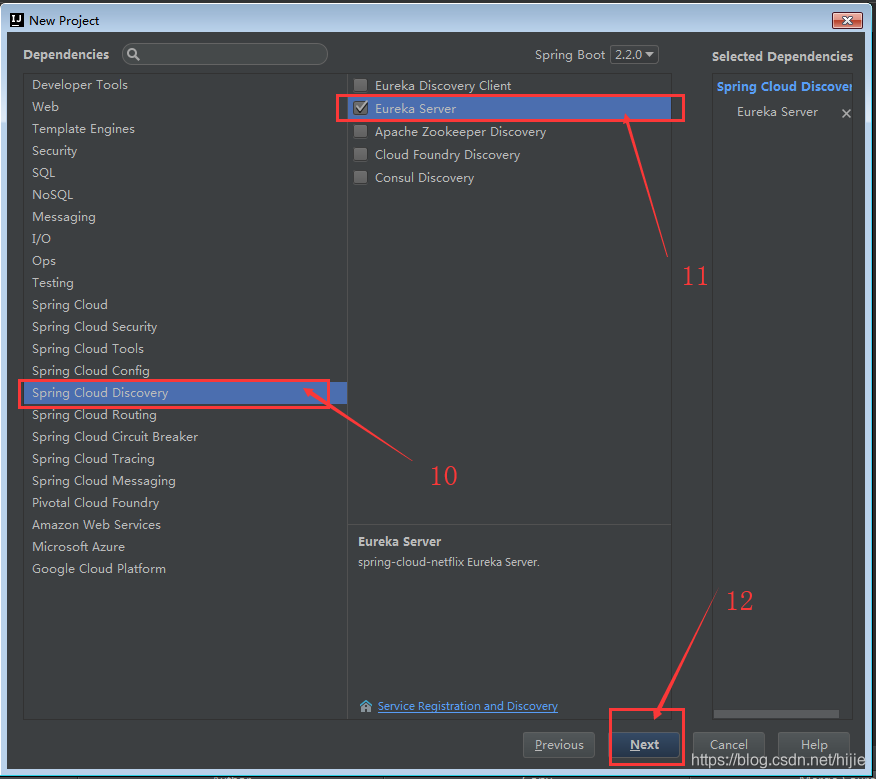
Task: Click the Cloud Foundry Discovery label
Action: pyautogui.click(x=447, y=155)
